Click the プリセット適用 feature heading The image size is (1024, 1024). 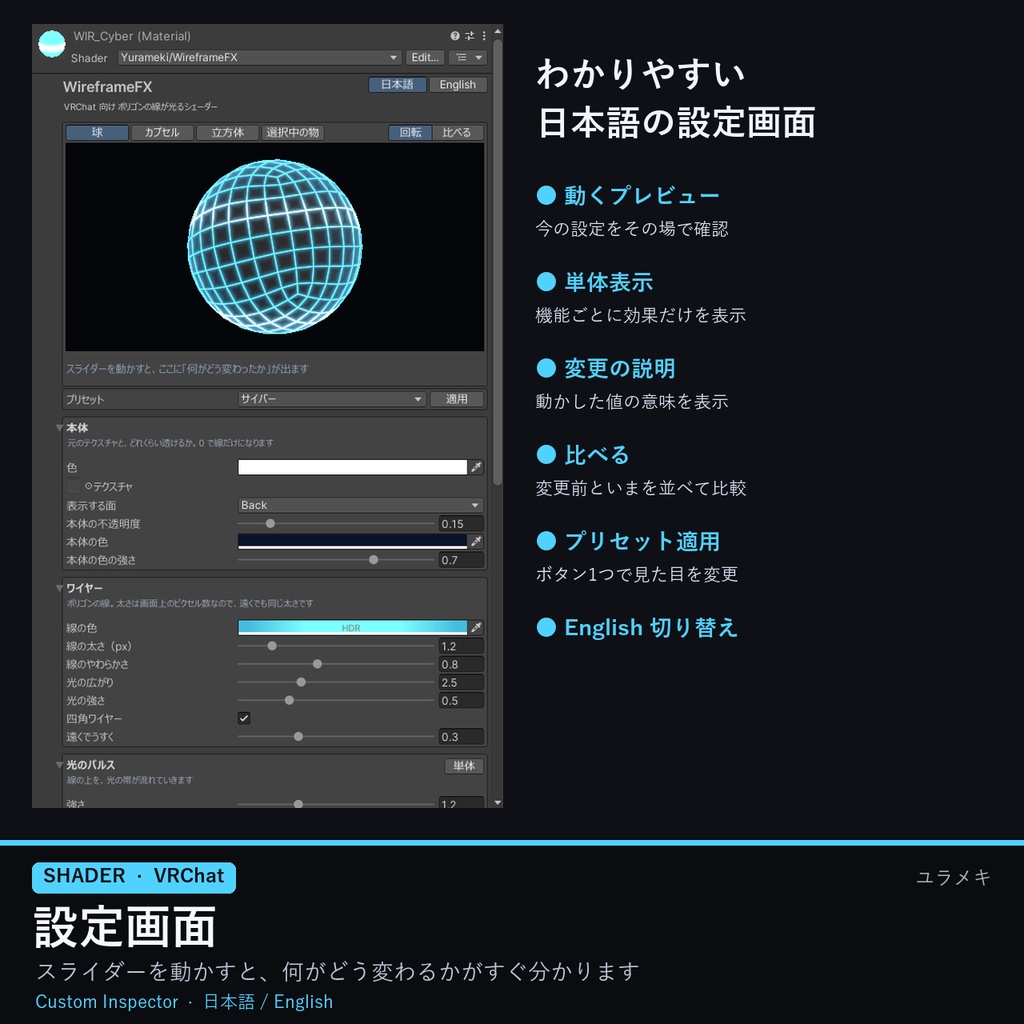point(642,541)
